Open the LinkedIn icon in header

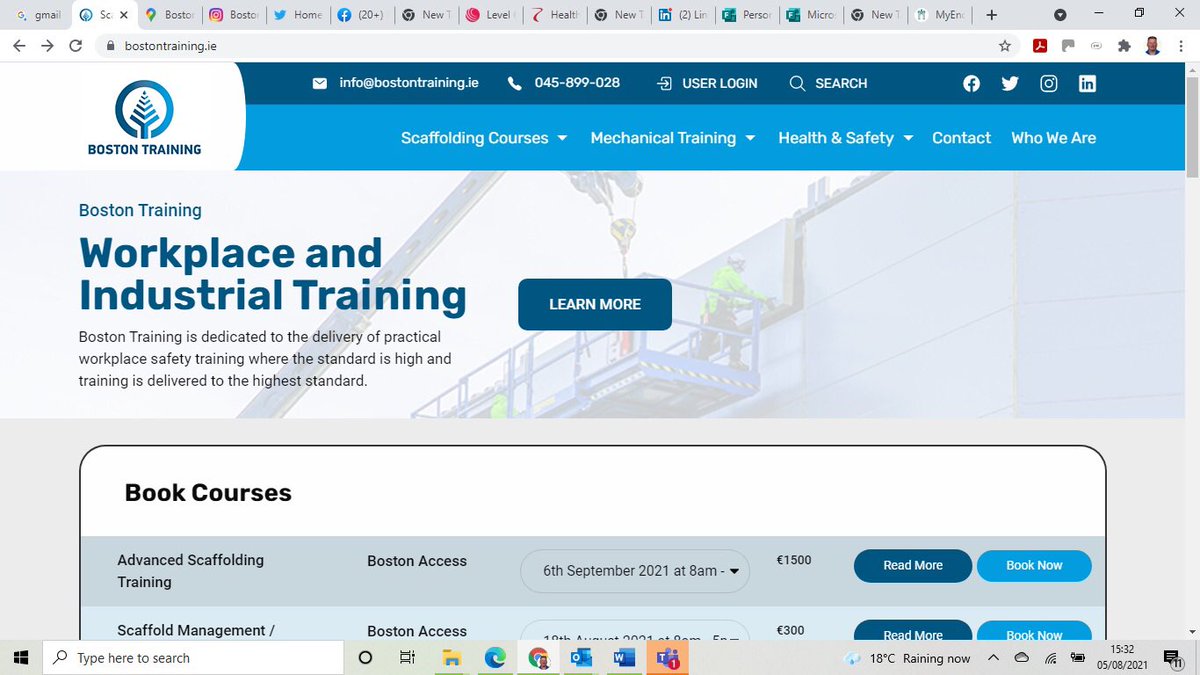1087,84
